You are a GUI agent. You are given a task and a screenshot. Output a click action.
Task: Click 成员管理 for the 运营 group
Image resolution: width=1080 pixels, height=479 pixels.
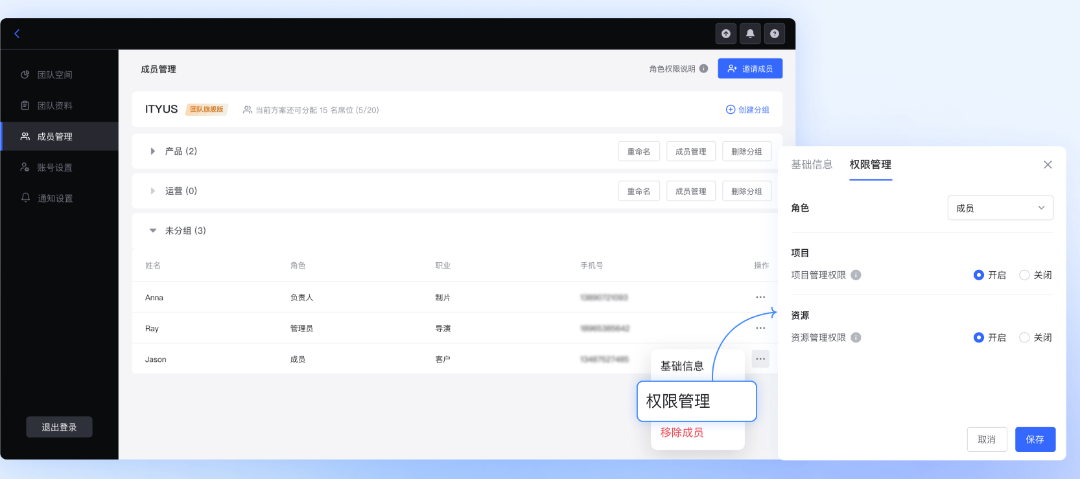click(x=691, y=191)
